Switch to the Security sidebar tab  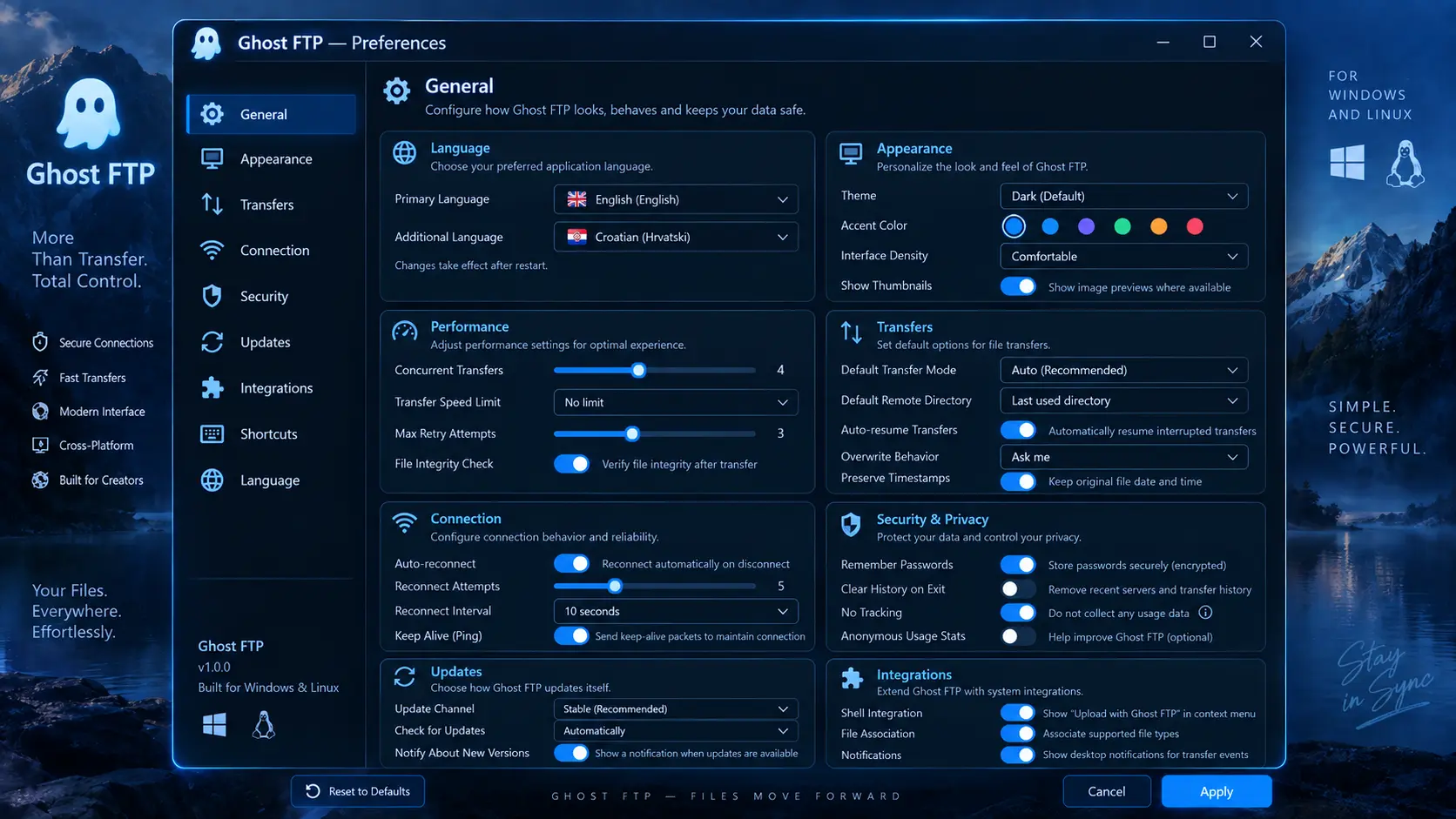point(272,296)
